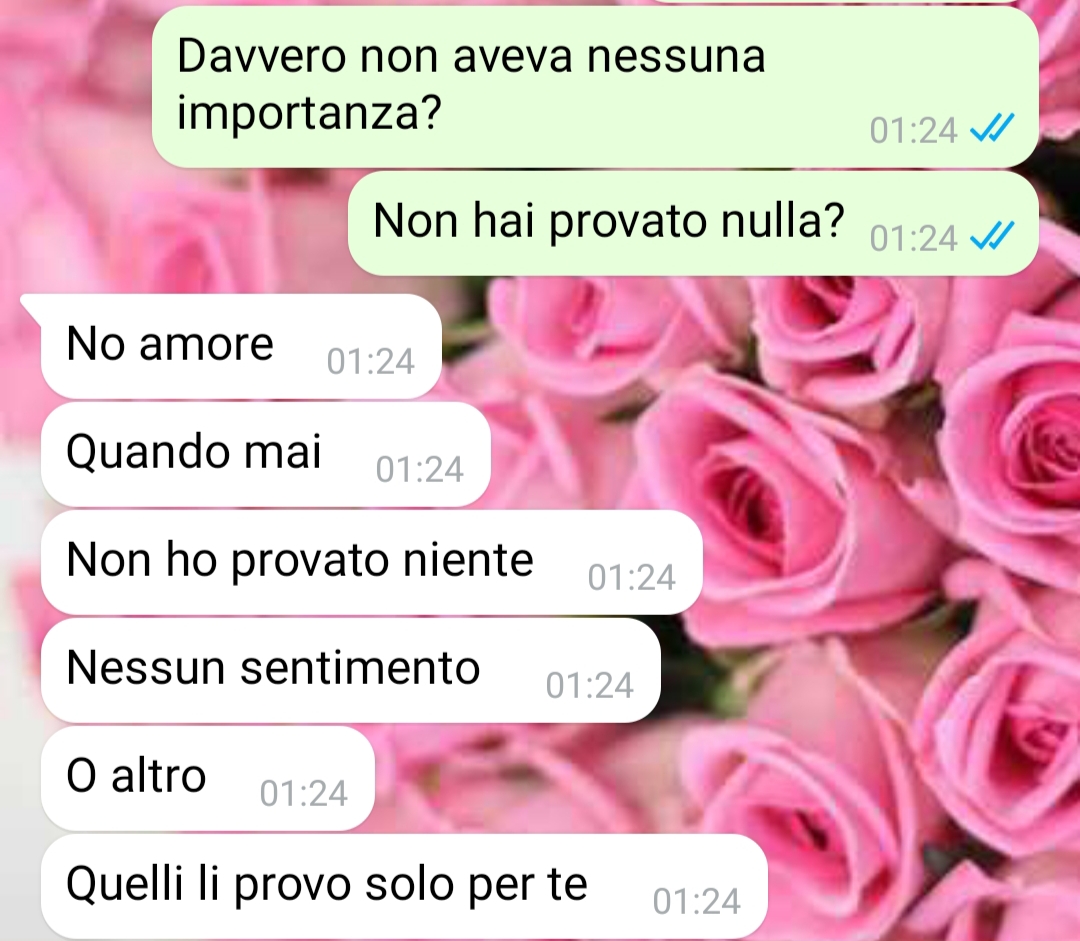
Task: Select the 'Quelli li provo solo per te' message
Action: [x=404, y=887]
